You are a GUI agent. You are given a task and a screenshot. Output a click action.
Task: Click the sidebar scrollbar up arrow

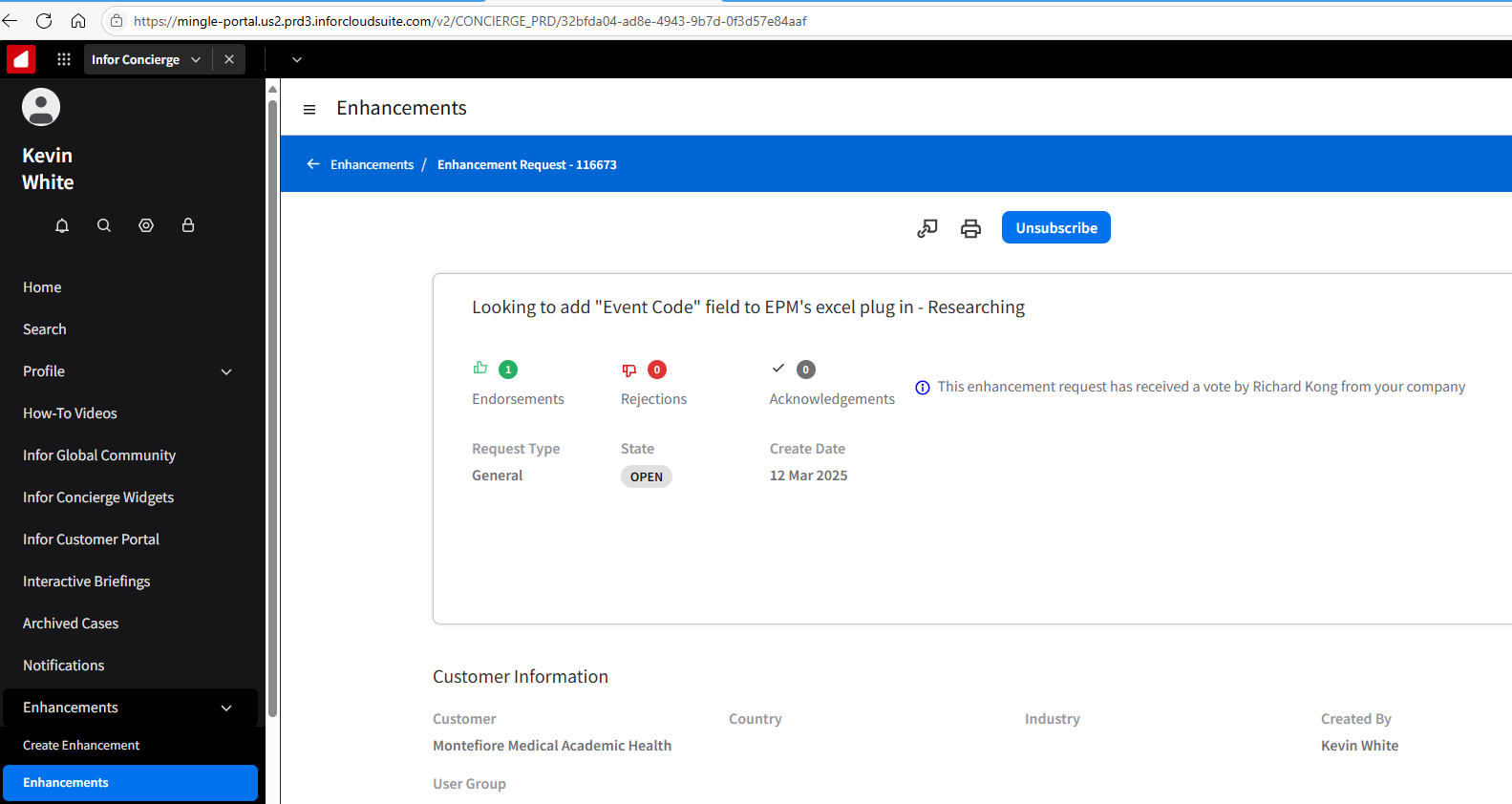coord(272,89)
